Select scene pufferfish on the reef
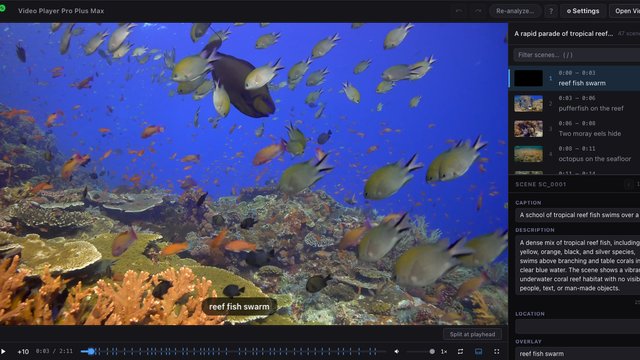 (575, 103)
